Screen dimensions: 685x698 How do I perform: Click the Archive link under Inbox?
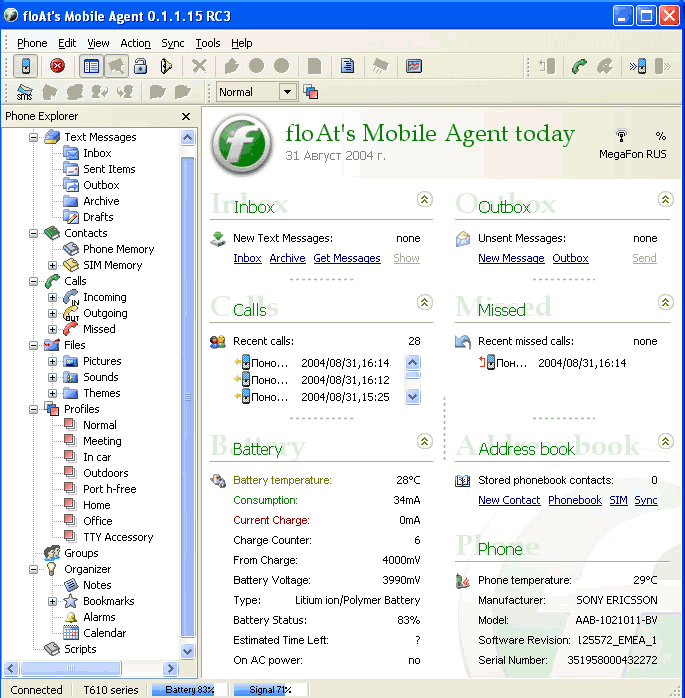287,258
